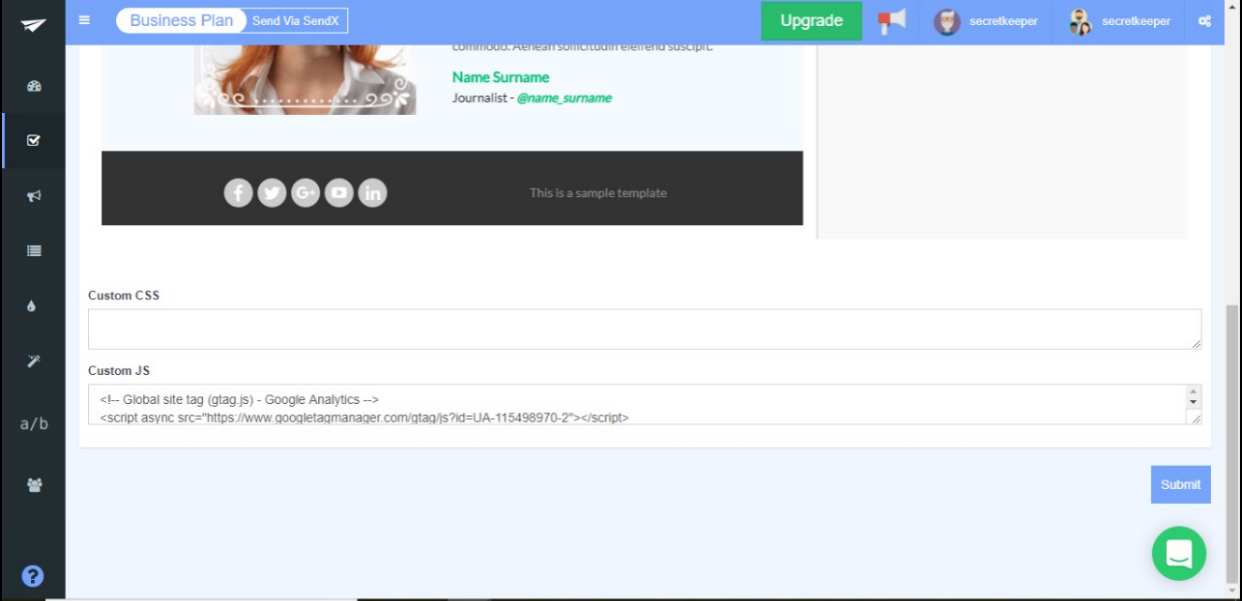This screenshot has width=1242, height=601.
Task: Open the announcements megaphone in the top bar
Action: coord(891,21)
